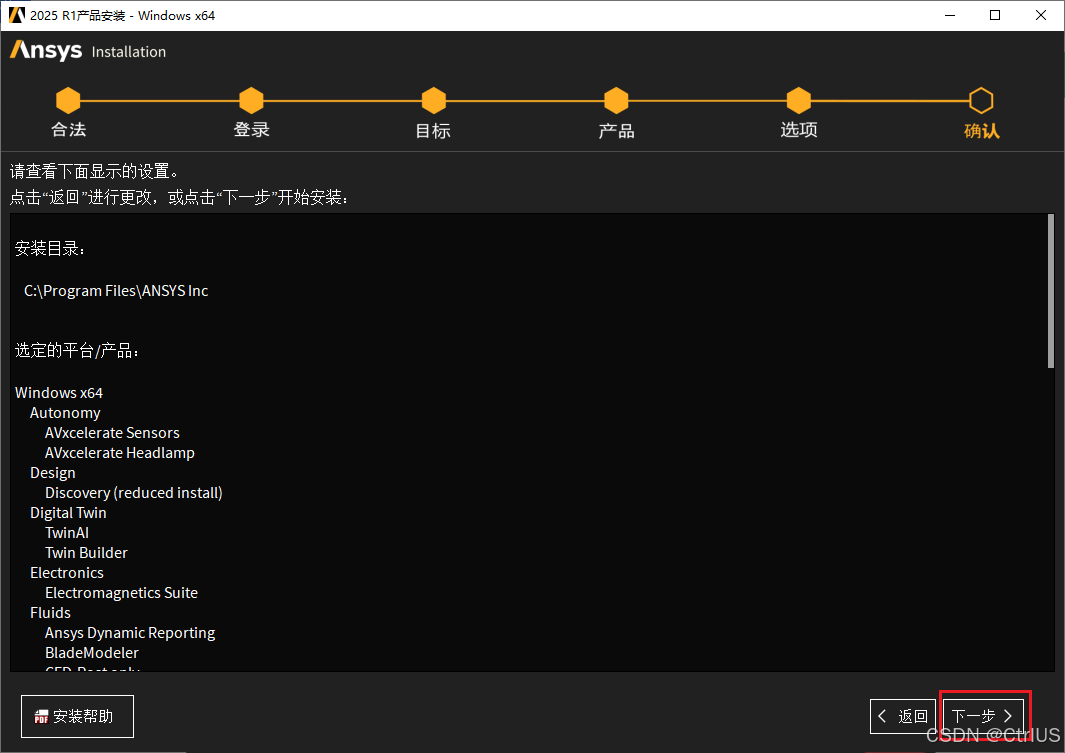Click the Fluids category row
The image size is (1065, 753).
pyautogui.click(x=50, y=612)
